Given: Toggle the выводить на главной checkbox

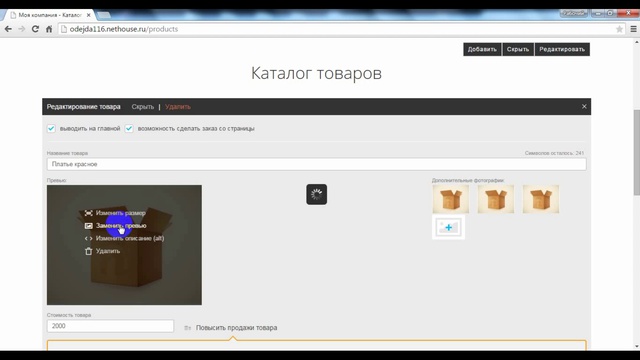Looking at the screenshot, I should click(x=51, y=129).
